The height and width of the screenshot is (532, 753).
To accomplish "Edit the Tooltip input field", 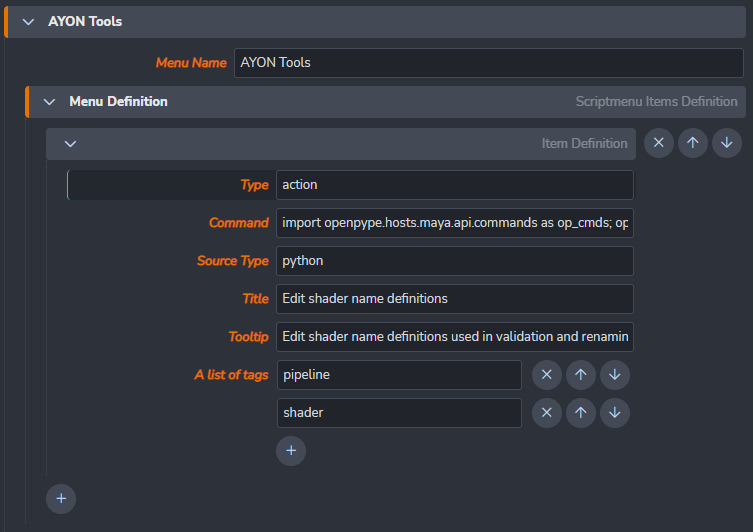I will (x=455, y=337).
